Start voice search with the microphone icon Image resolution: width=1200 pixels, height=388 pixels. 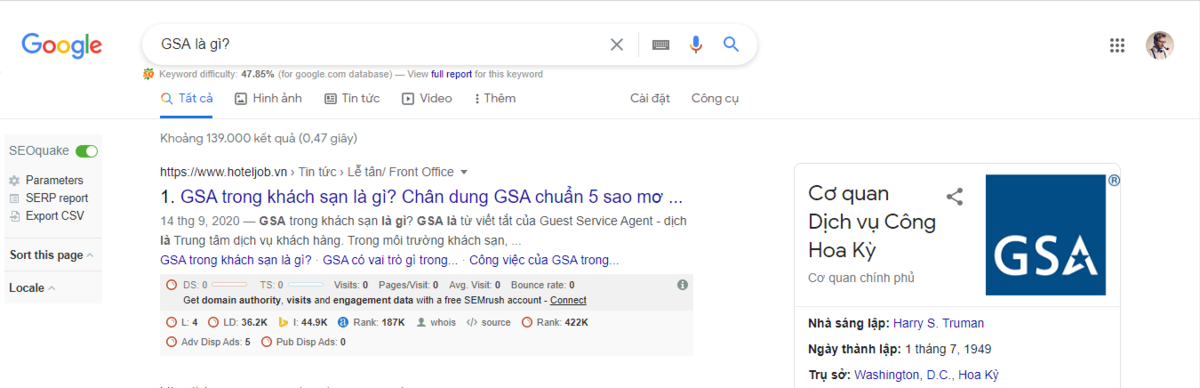coord(696,45)
